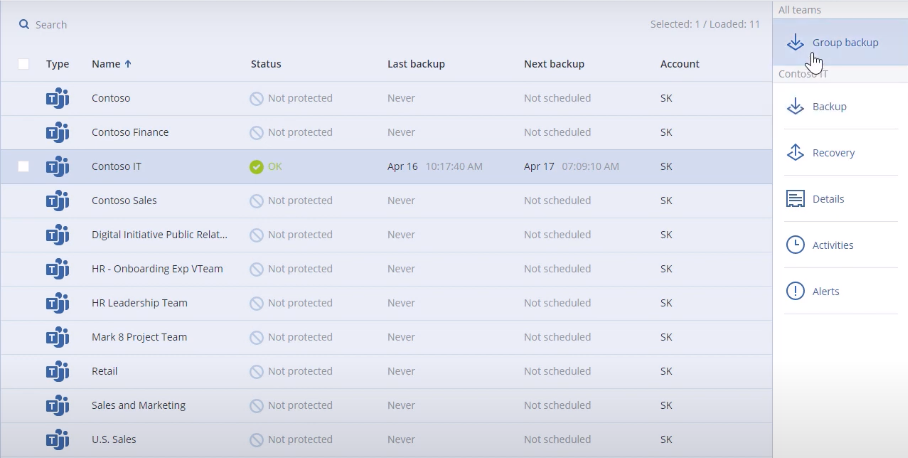
Task: Select the Contoso Sales team name
Action: 124,201
